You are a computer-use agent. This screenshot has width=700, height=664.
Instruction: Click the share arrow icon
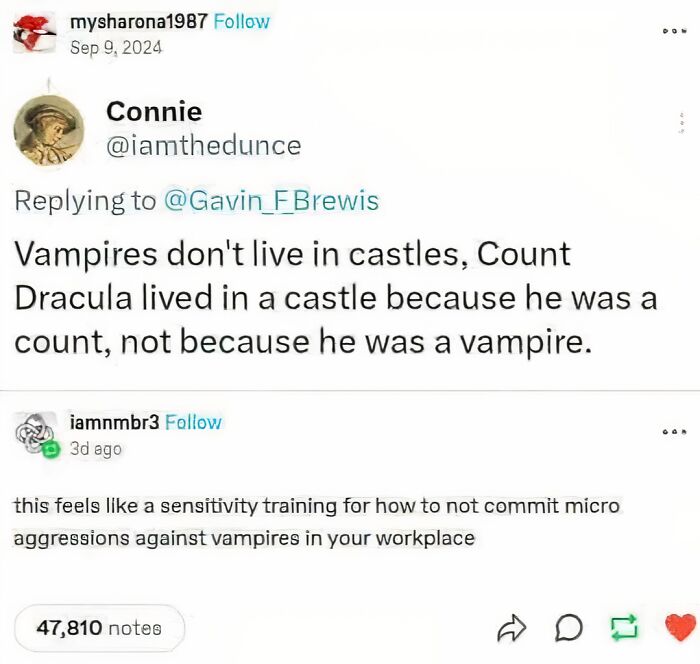pyautogui.click(x=512, y=628)
